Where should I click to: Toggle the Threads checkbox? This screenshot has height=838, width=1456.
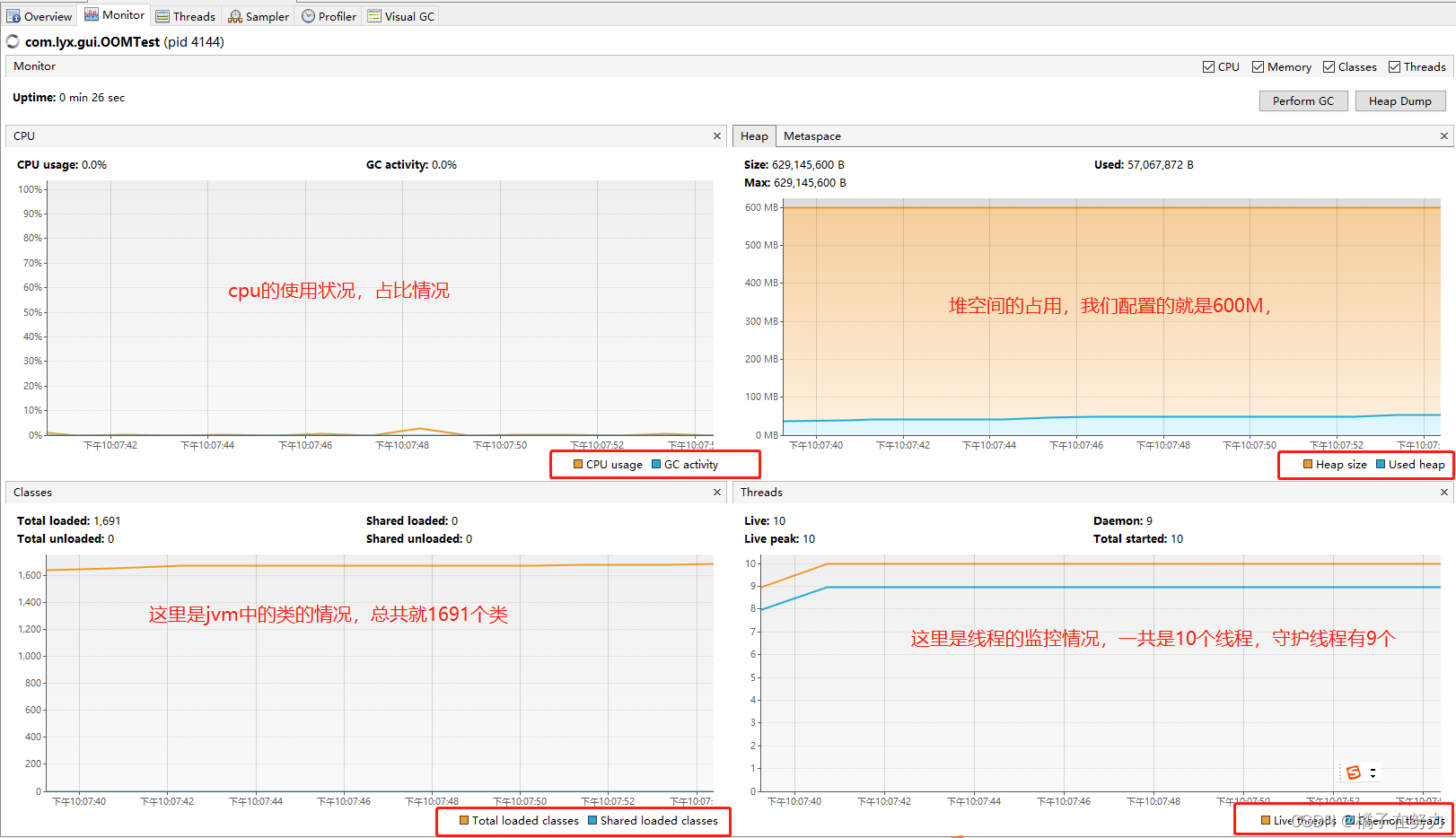pyautogui.click(x=1395, y=67)
